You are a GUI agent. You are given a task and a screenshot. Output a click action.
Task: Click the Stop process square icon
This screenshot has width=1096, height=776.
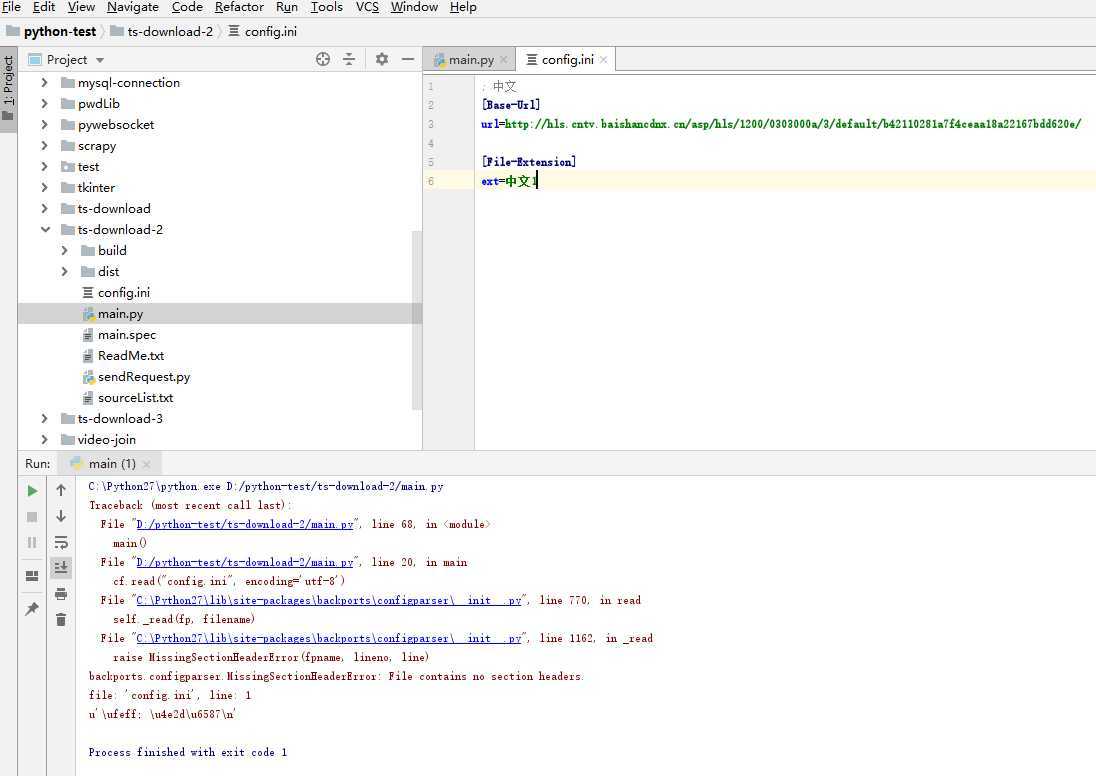pyautogui.click(x=32, y=517)
